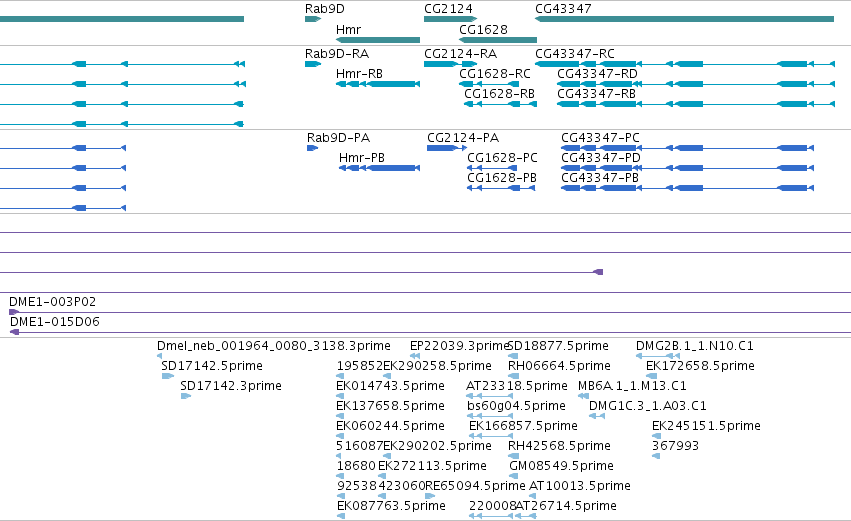Click the EST labeled 423060
Viewport: 851px width, 521px height.
pyautogui.click(x=402, y=487)
